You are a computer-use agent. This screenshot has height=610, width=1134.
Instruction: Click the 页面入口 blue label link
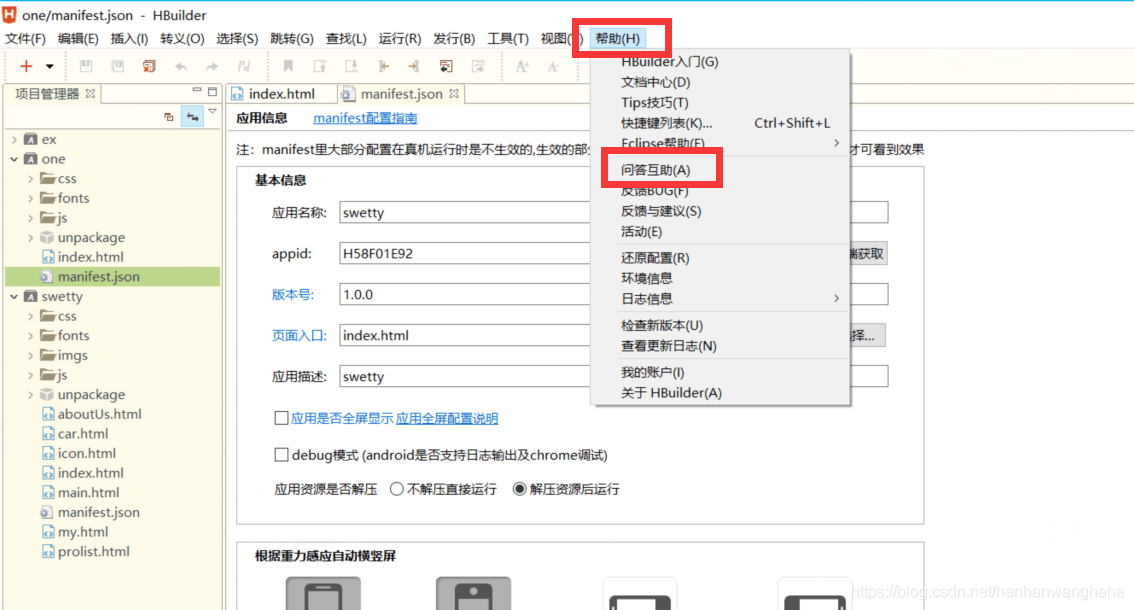coord(299,336)
